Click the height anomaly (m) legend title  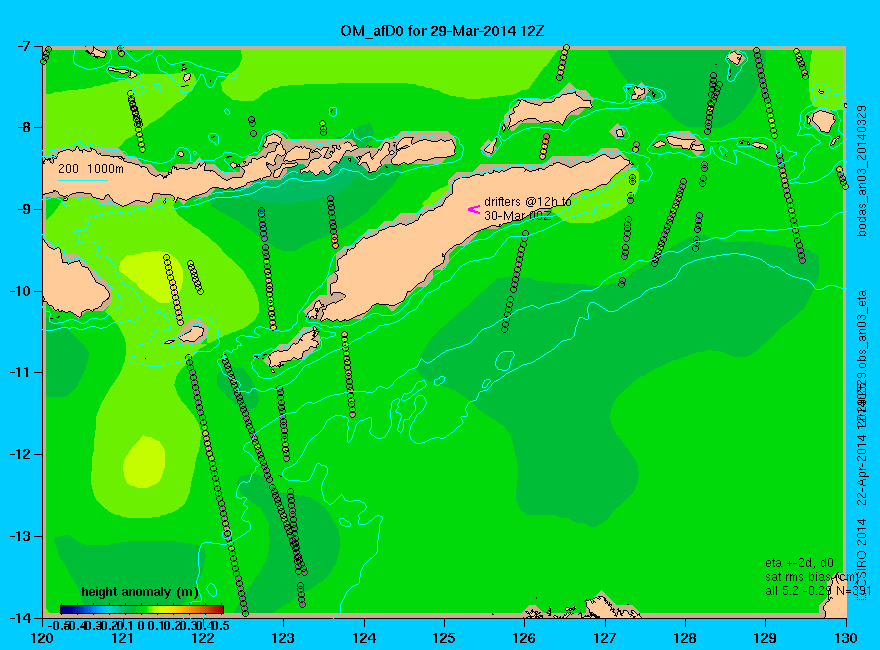(140, 592)
